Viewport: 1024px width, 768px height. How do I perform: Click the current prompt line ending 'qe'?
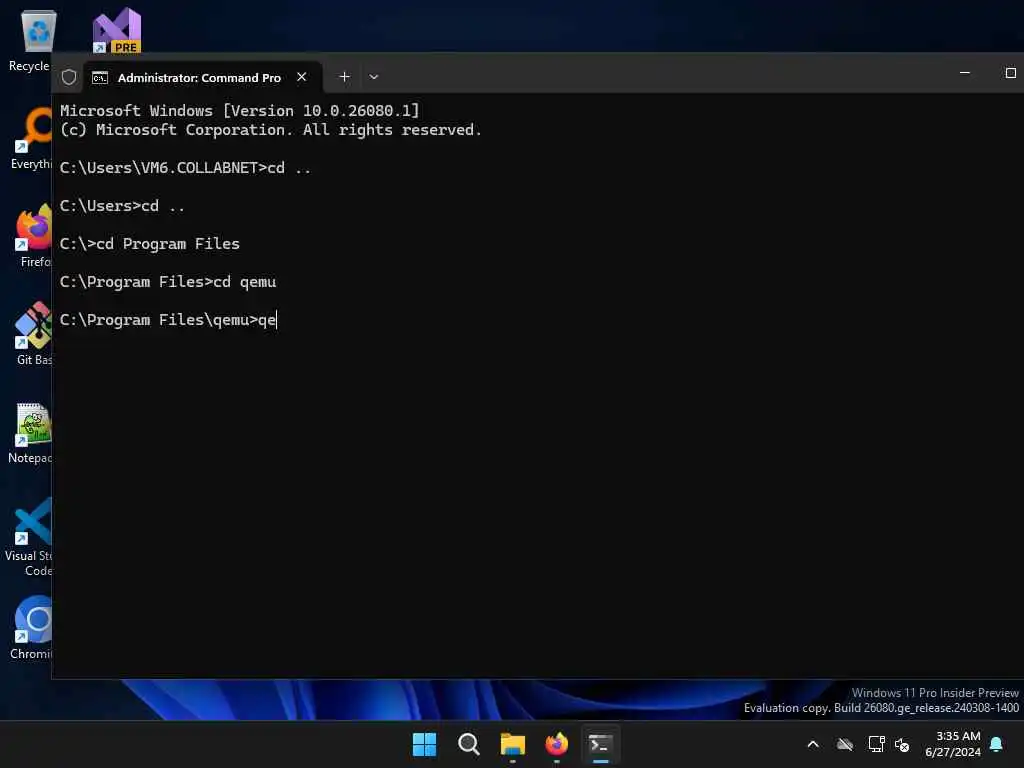(168, 319)
